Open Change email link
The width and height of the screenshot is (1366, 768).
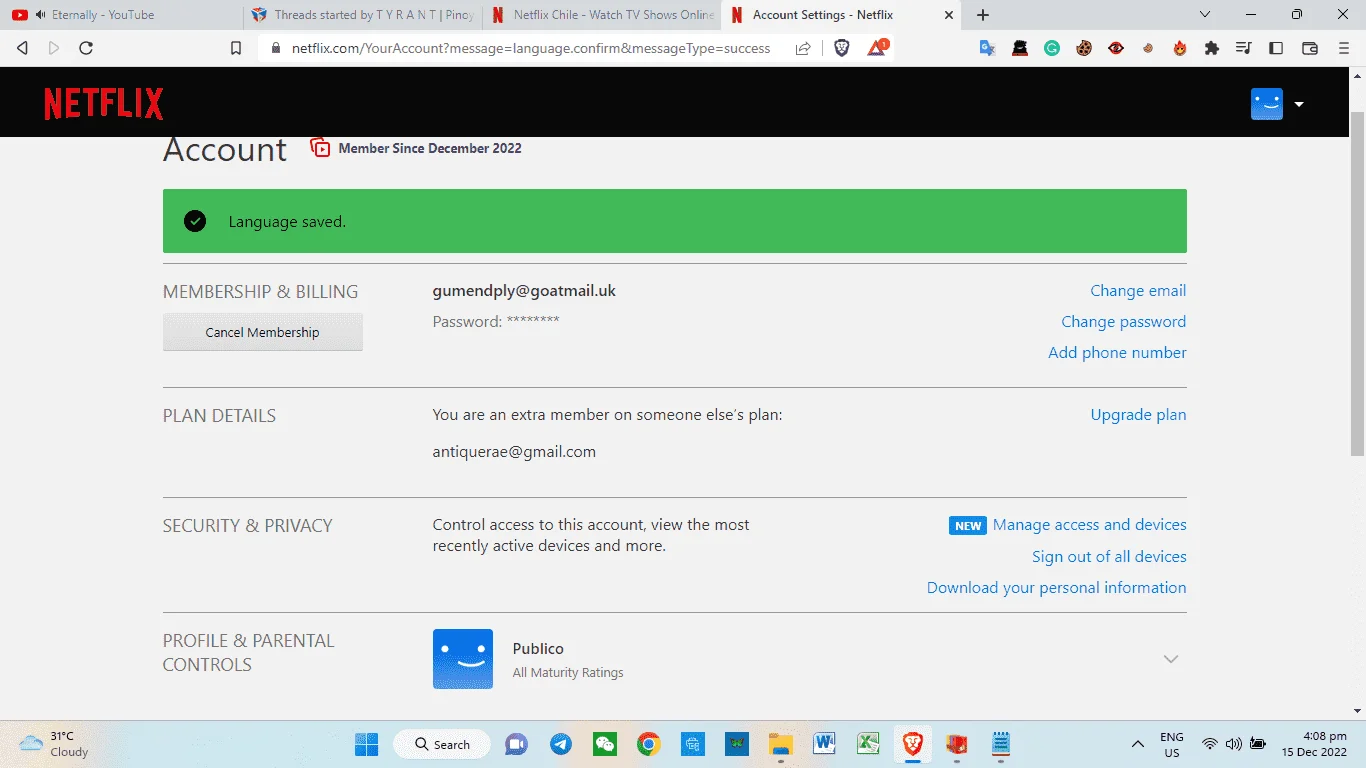point(1138,291)
